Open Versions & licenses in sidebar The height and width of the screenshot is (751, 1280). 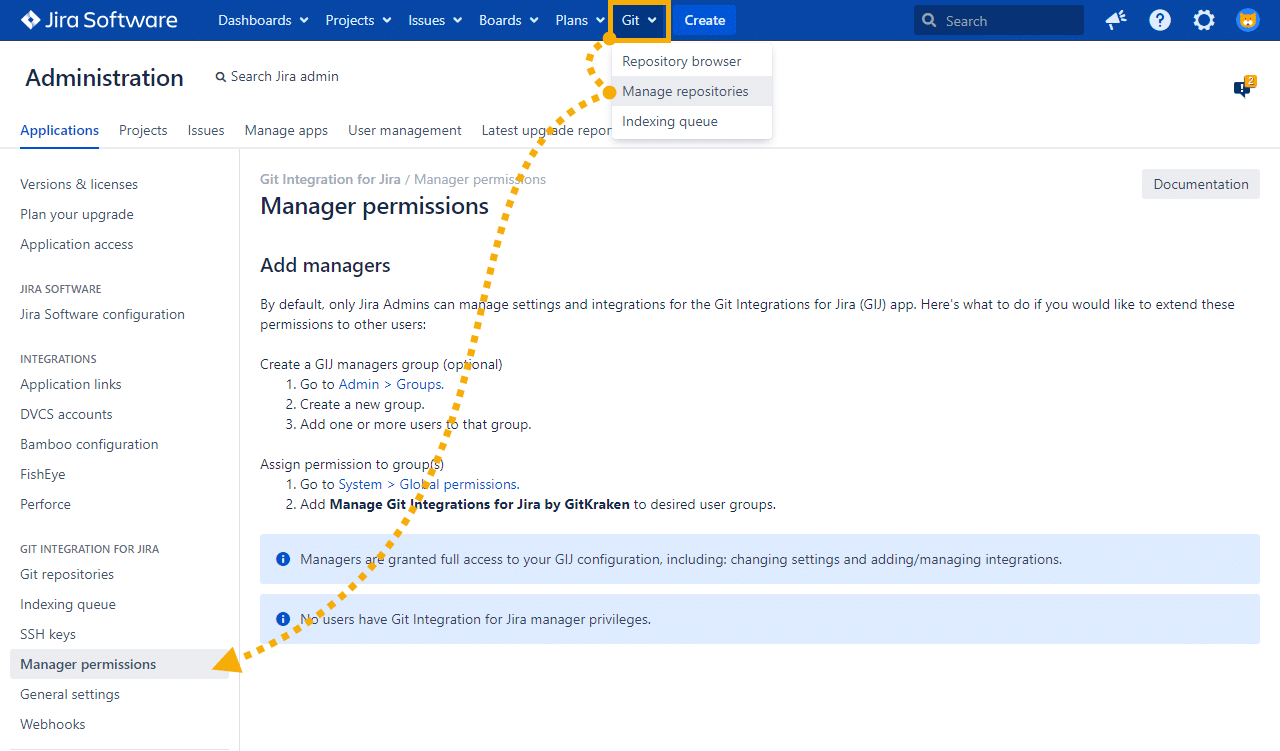(79, 184)
